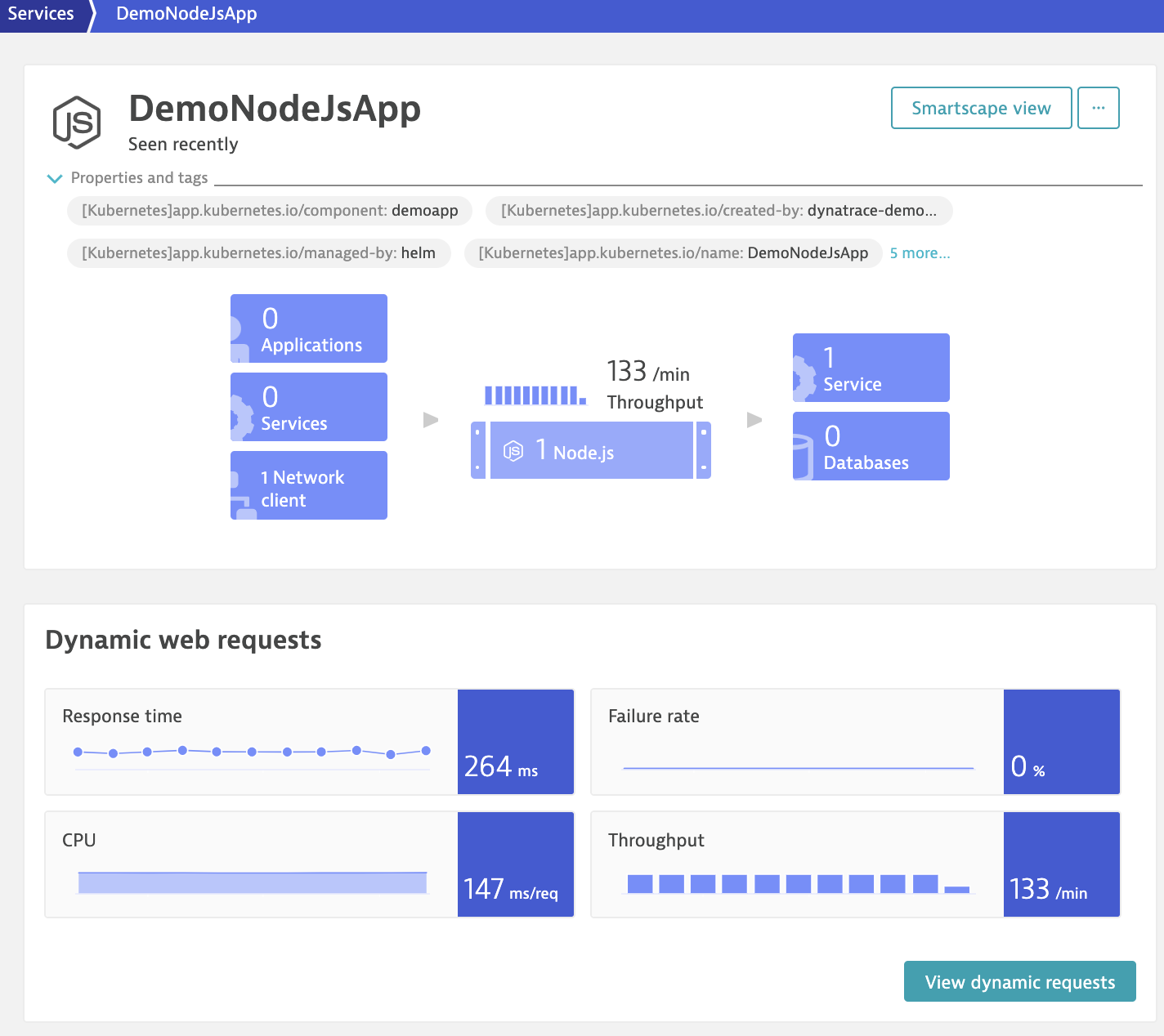Collapse the Properties and tags chevron
This screenshot has width=1164, height=1036.
(55, 178)
